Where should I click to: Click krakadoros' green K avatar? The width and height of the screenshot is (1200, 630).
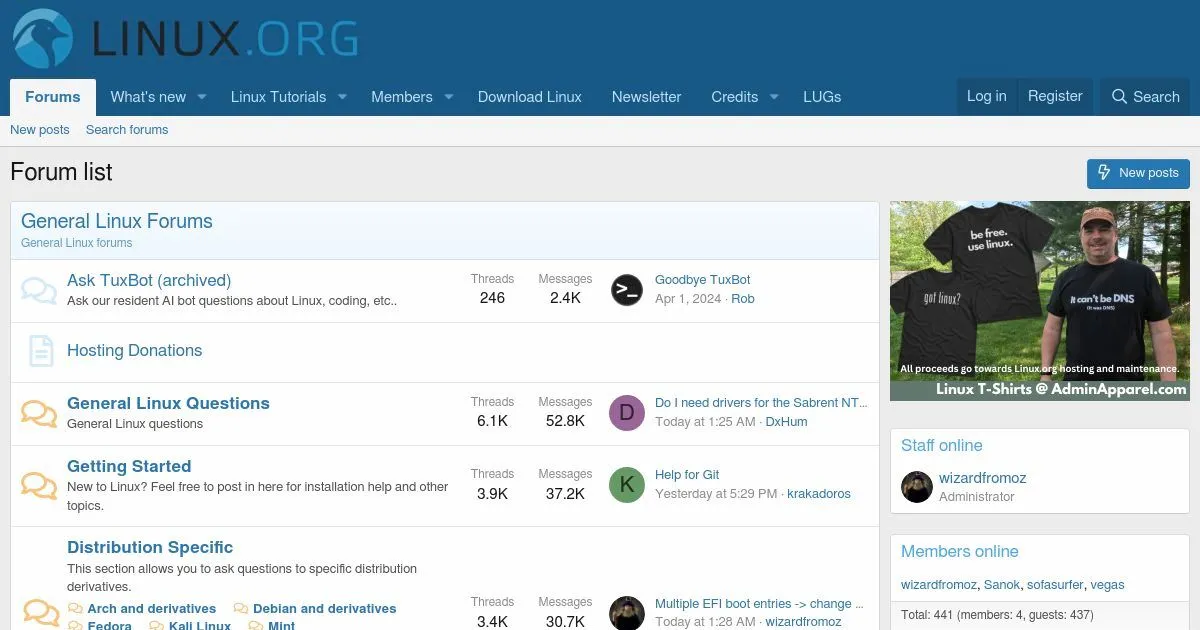click(627, 485)
